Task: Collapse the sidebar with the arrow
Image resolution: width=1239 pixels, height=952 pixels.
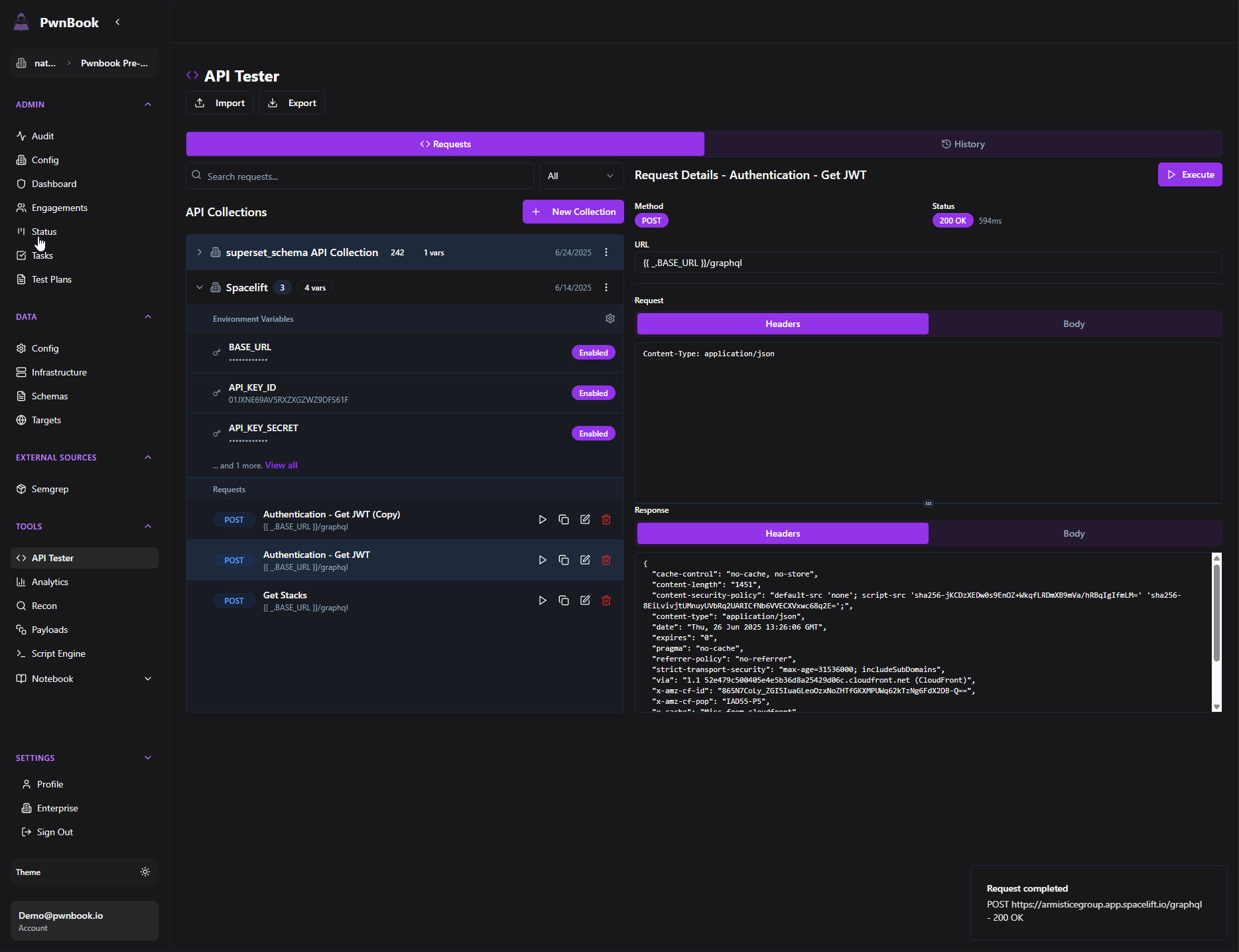Action: click(x=117, y=22)
